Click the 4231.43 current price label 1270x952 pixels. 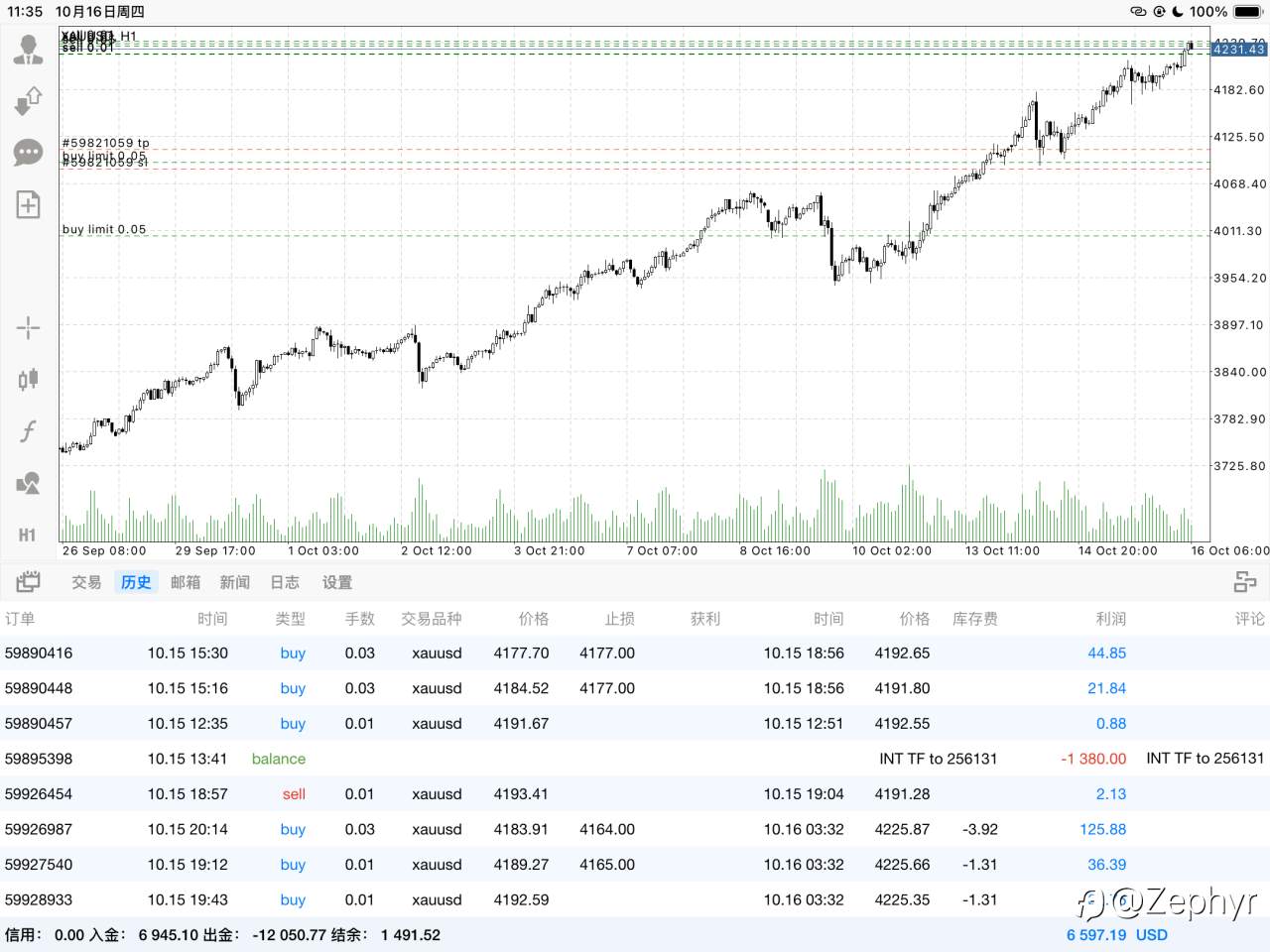click(x=1239, y=49)
